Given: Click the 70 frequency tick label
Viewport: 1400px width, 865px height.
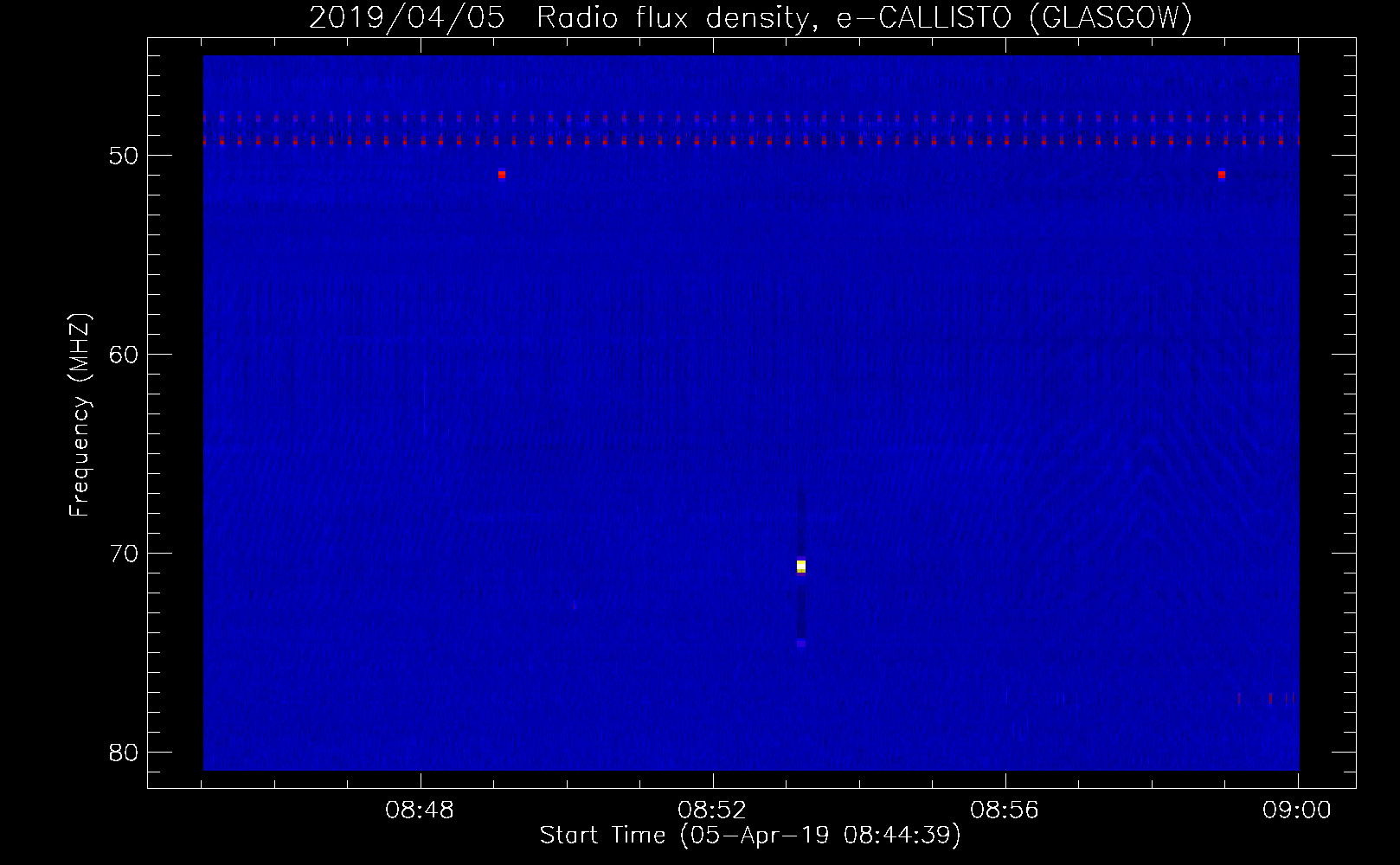Looking at the screenshot, I should click(124, 554).
